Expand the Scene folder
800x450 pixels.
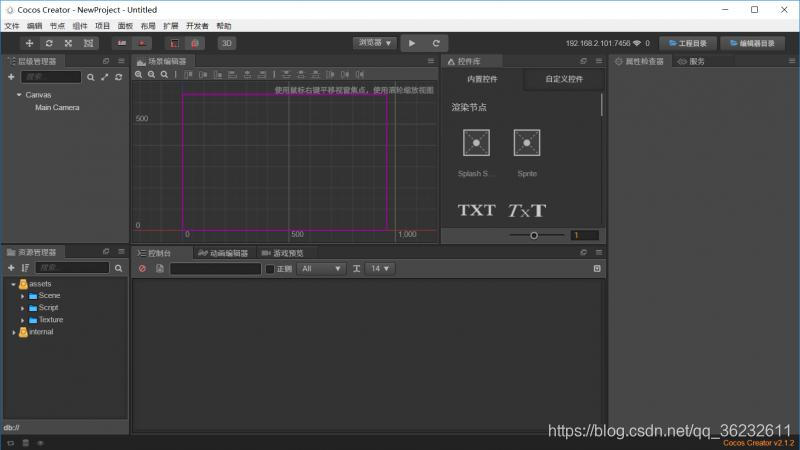tap(22, 296)
